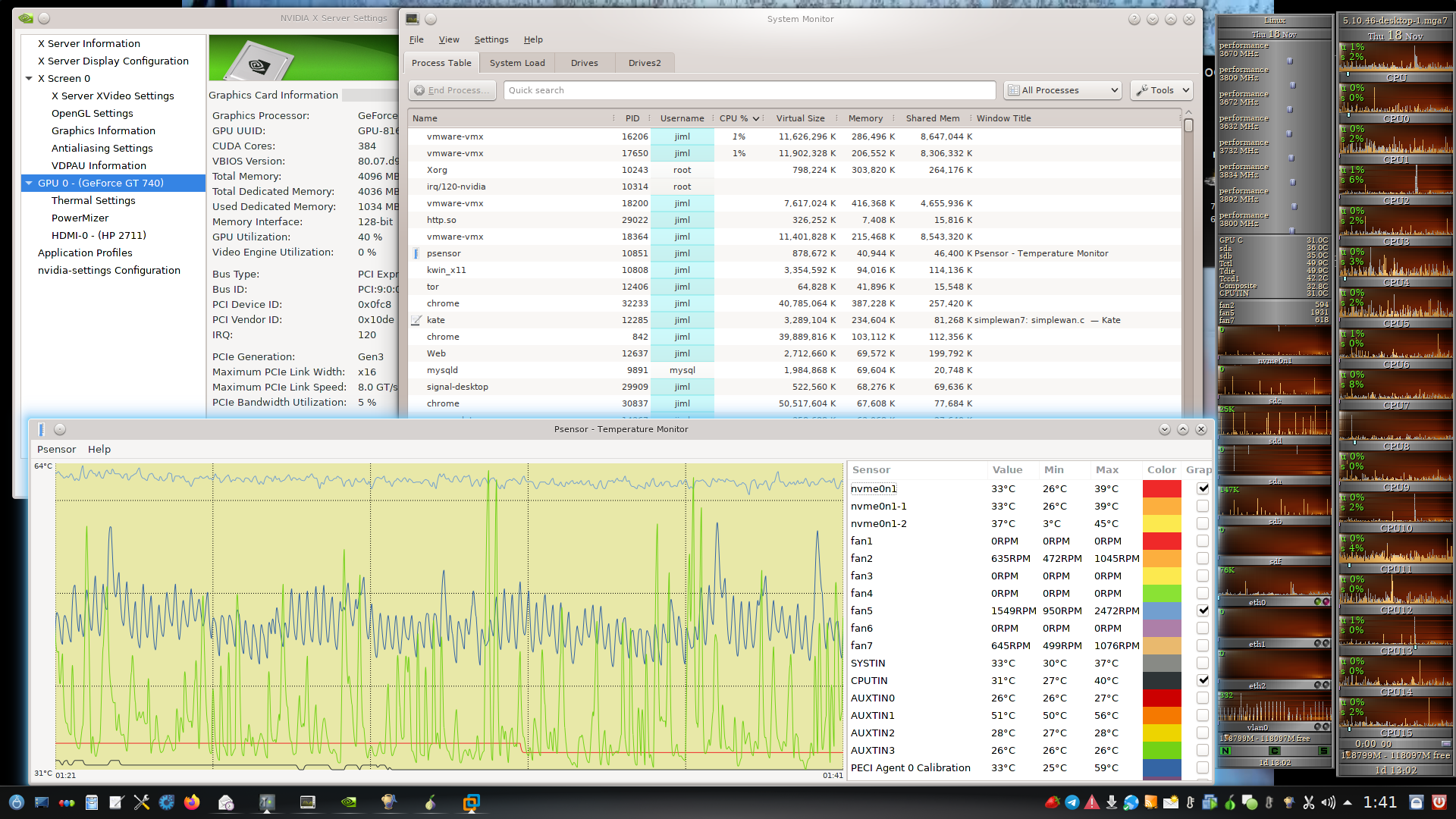Viewport: 1456px width, 819px height.
Task: Click the End Process button
Action: click(x=452, y=90)
